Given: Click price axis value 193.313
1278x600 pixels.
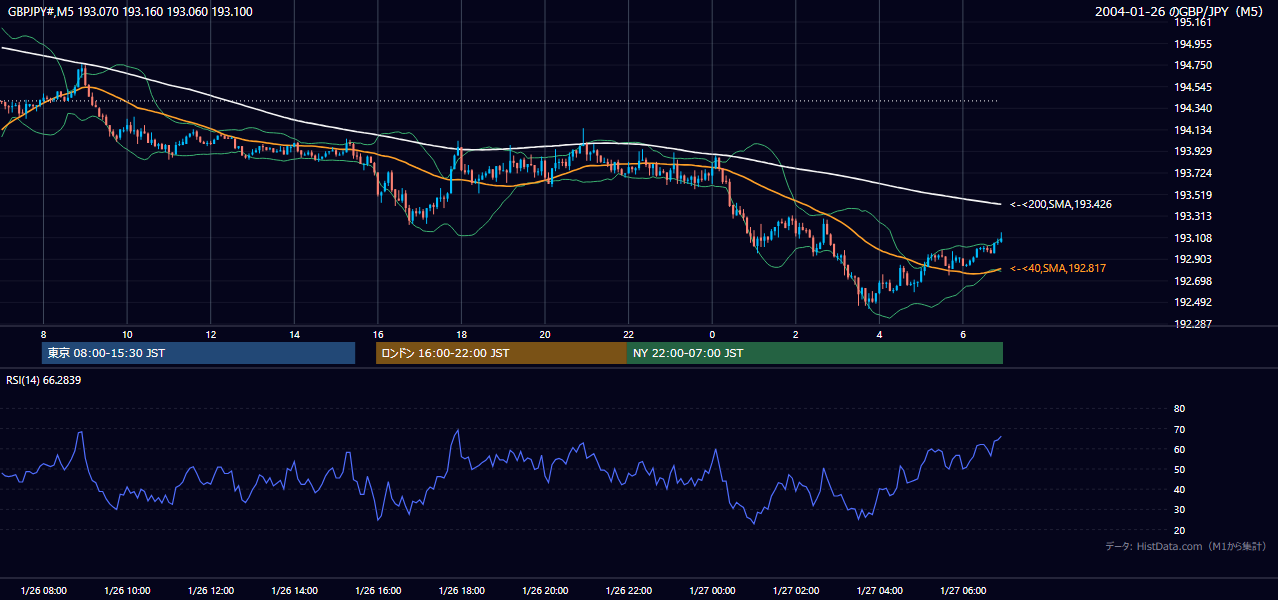Looking at the screenshot, I should 1193,216.
